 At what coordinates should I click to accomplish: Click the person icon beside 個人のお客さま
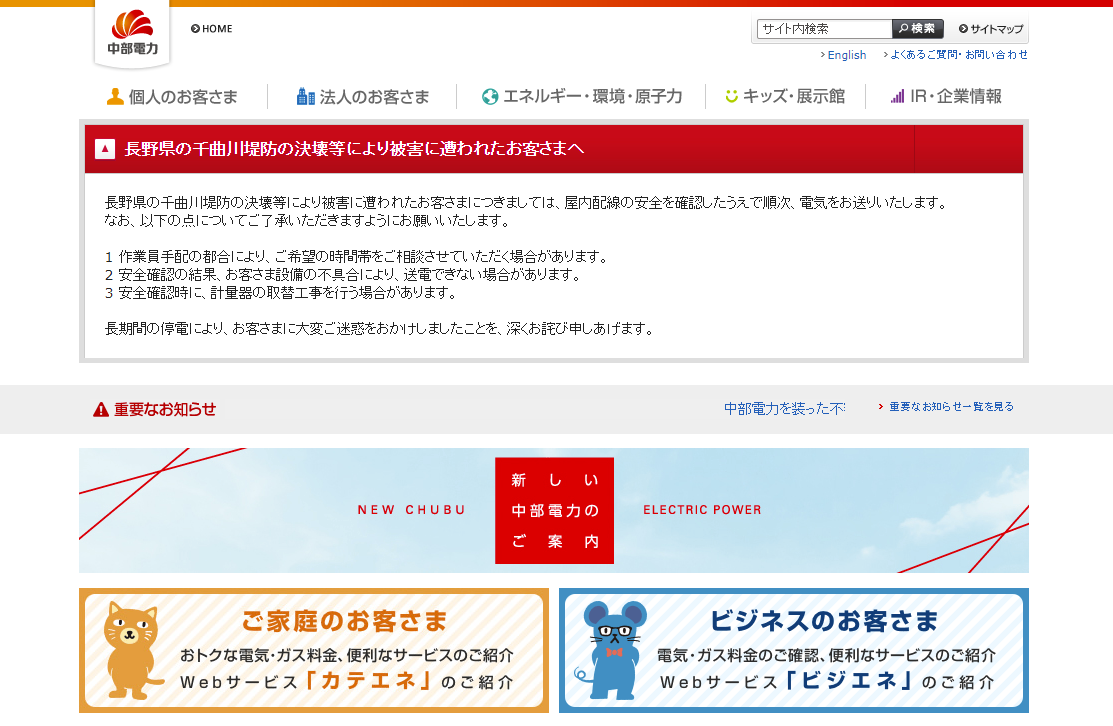[115, 96]
